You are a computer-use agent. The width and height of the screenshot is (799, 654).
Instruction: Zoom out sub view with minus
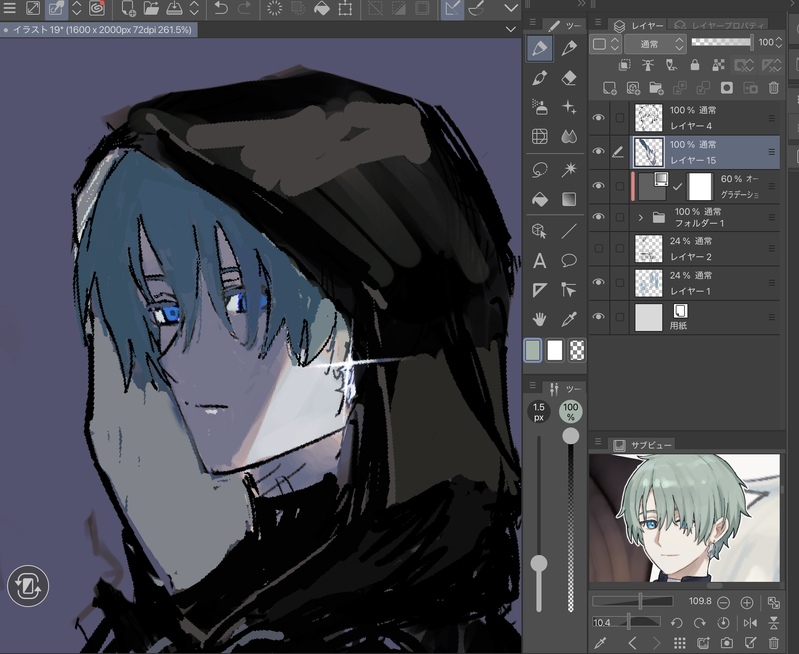click(723, 603)
